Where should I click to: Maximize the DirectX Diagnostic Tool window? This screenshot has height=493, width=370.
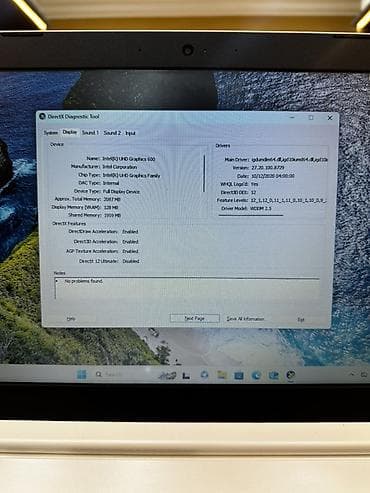[x=311, y=118]
